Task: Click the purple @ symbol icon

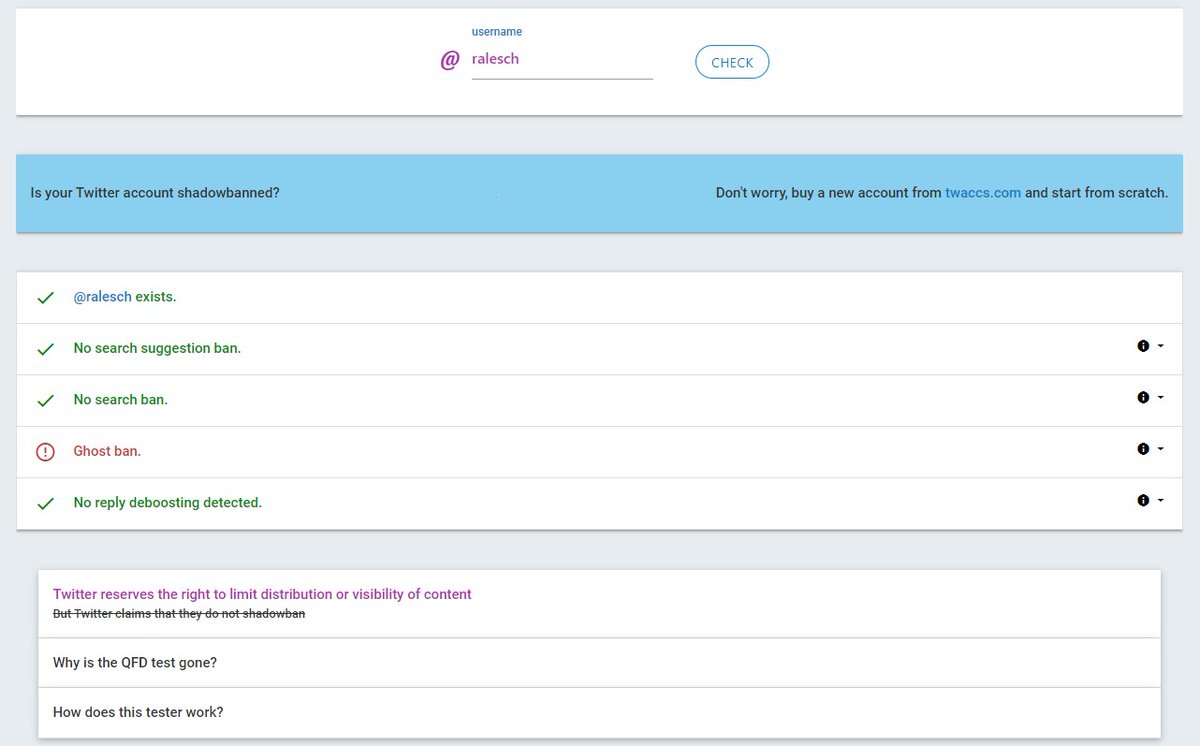Action: click(x=450, y=60)
